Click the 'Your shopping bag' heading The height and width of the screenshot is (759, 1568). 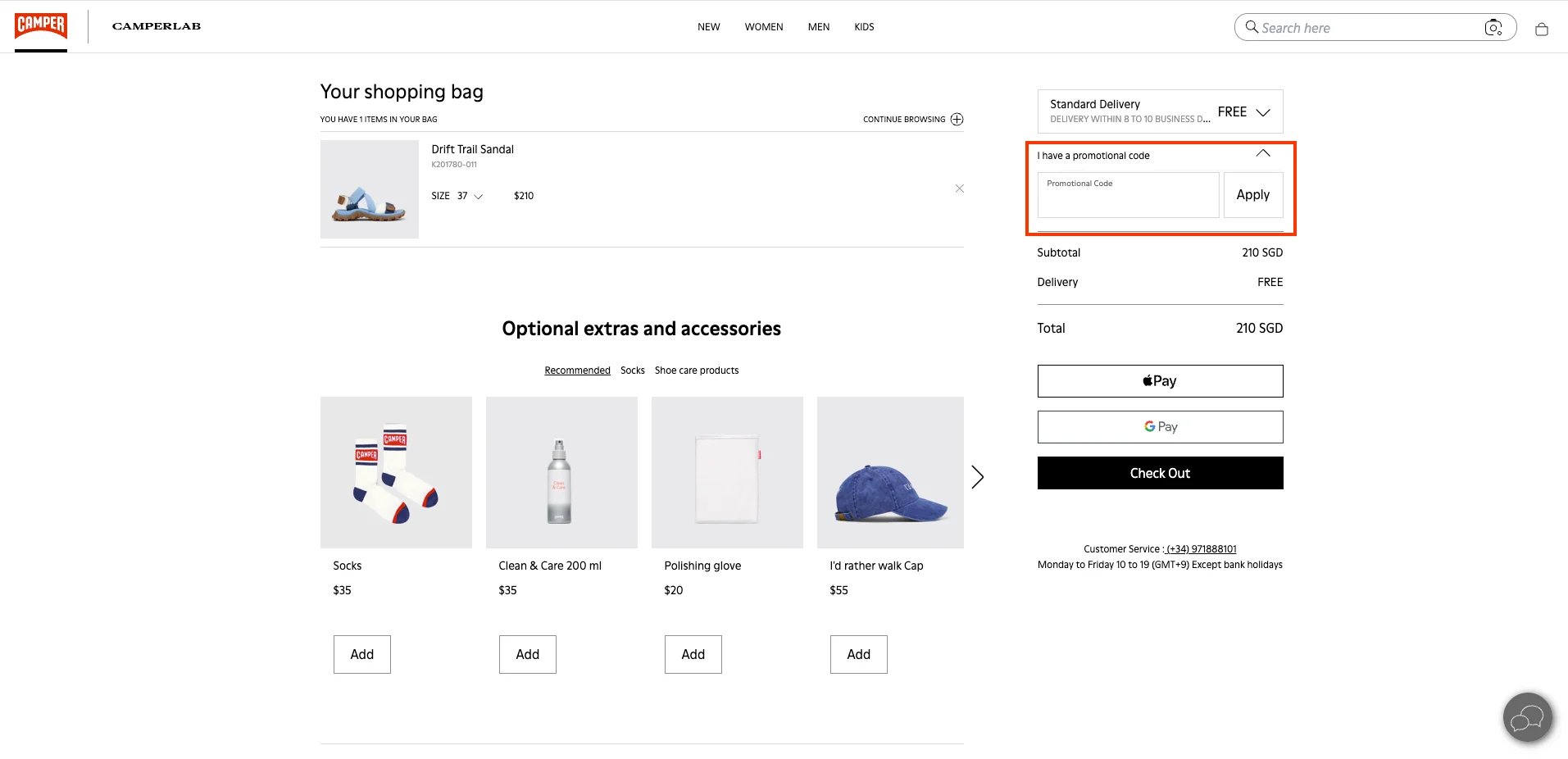click(x=402, y=92)
